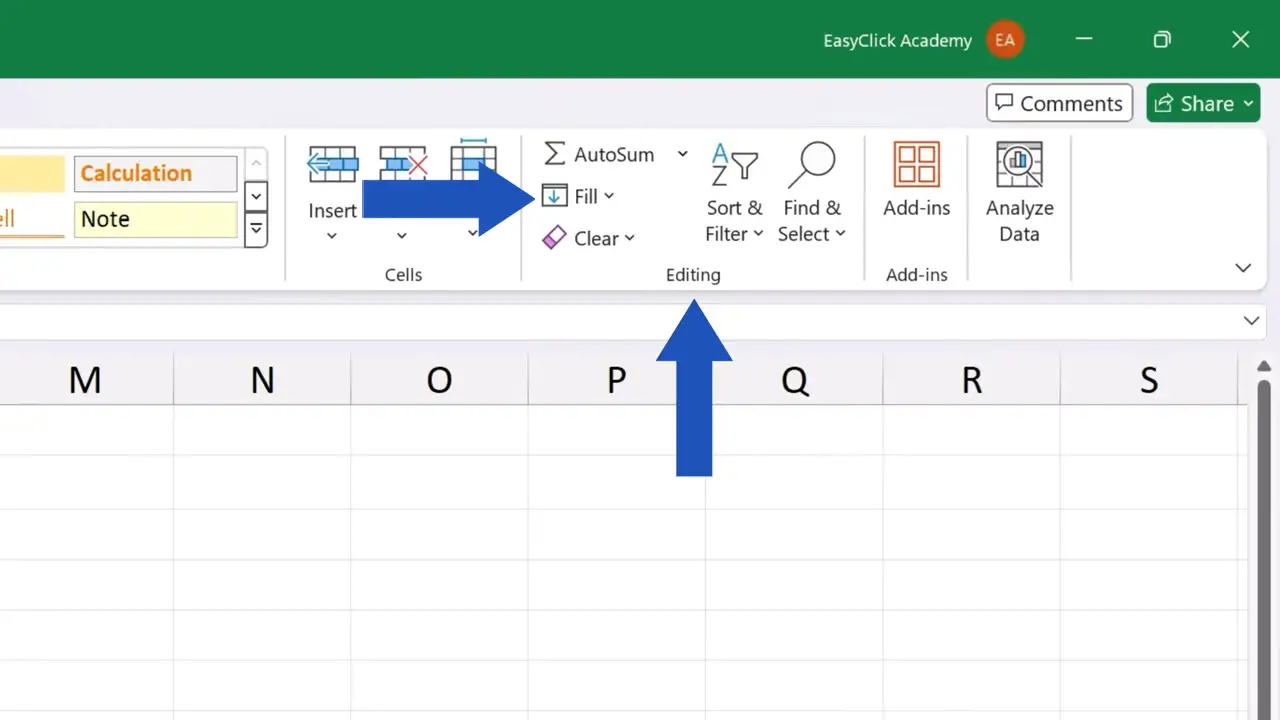
Task: Click the Insert Cells icon
Action: [332, 162]
